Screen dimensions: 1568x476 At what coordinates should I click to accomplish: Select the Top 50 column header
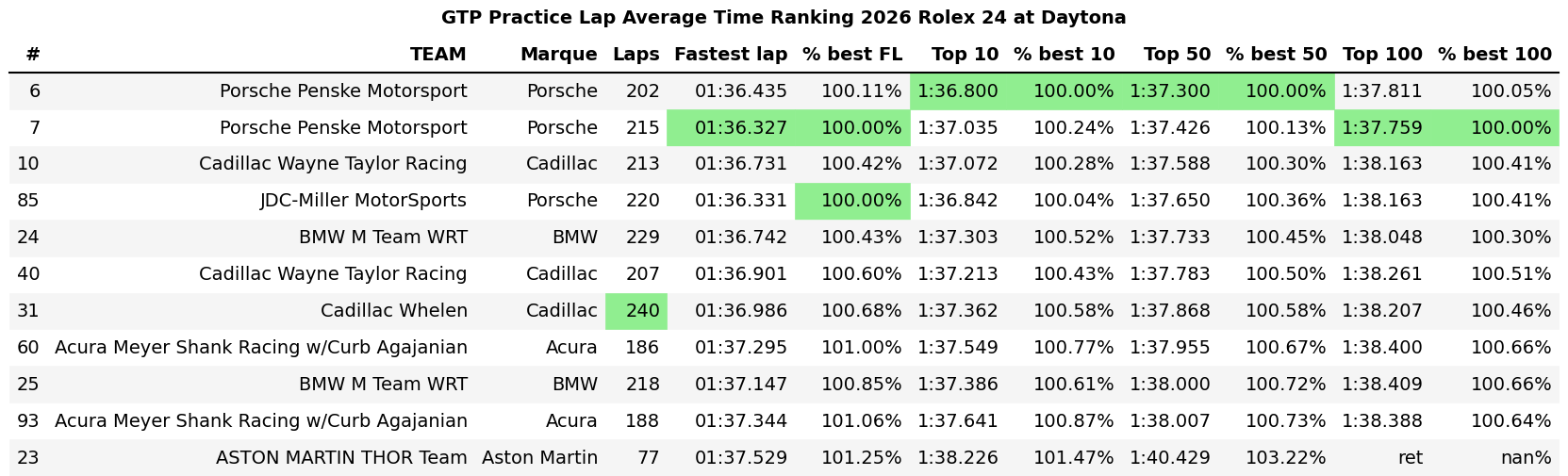(x=1176, y=55)
